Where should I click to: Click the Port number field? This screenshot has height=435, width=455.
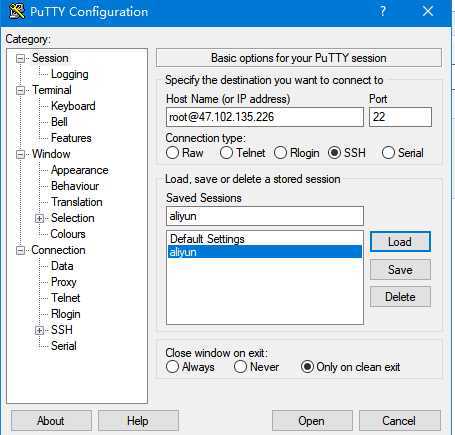(400, 117)
